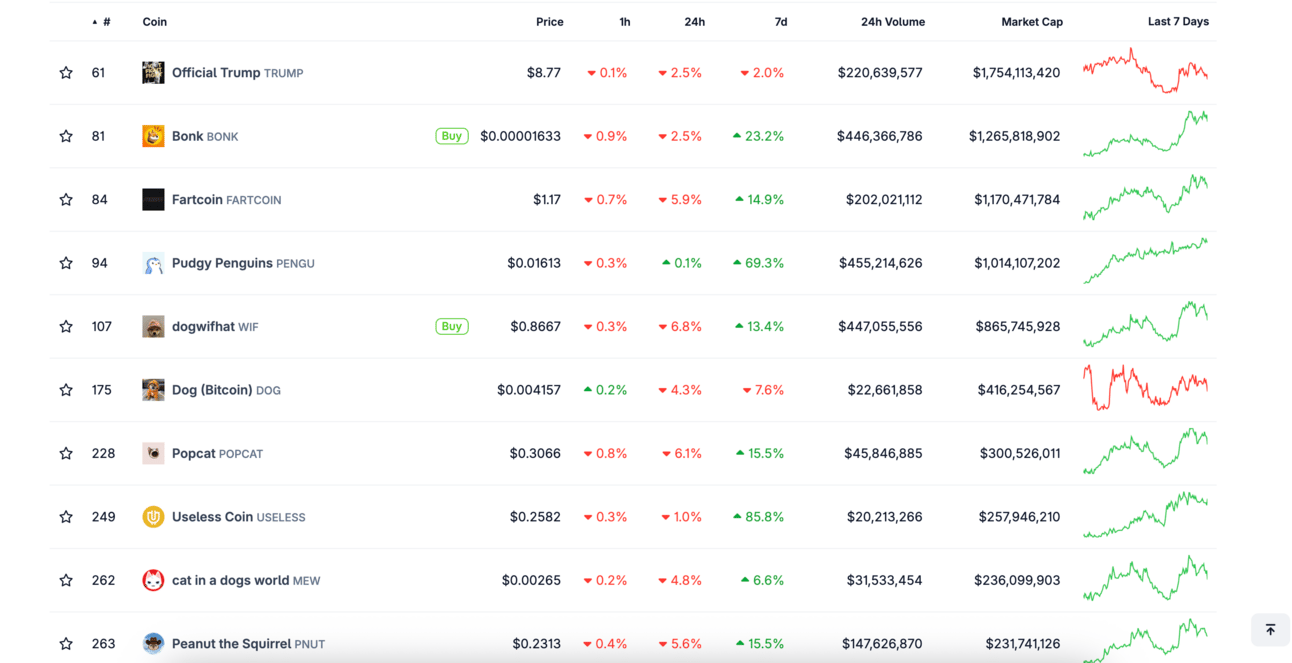Open the Dog (Bitcoin) coin page
This screenshot has height=663, width=1292.
point(226,390)
